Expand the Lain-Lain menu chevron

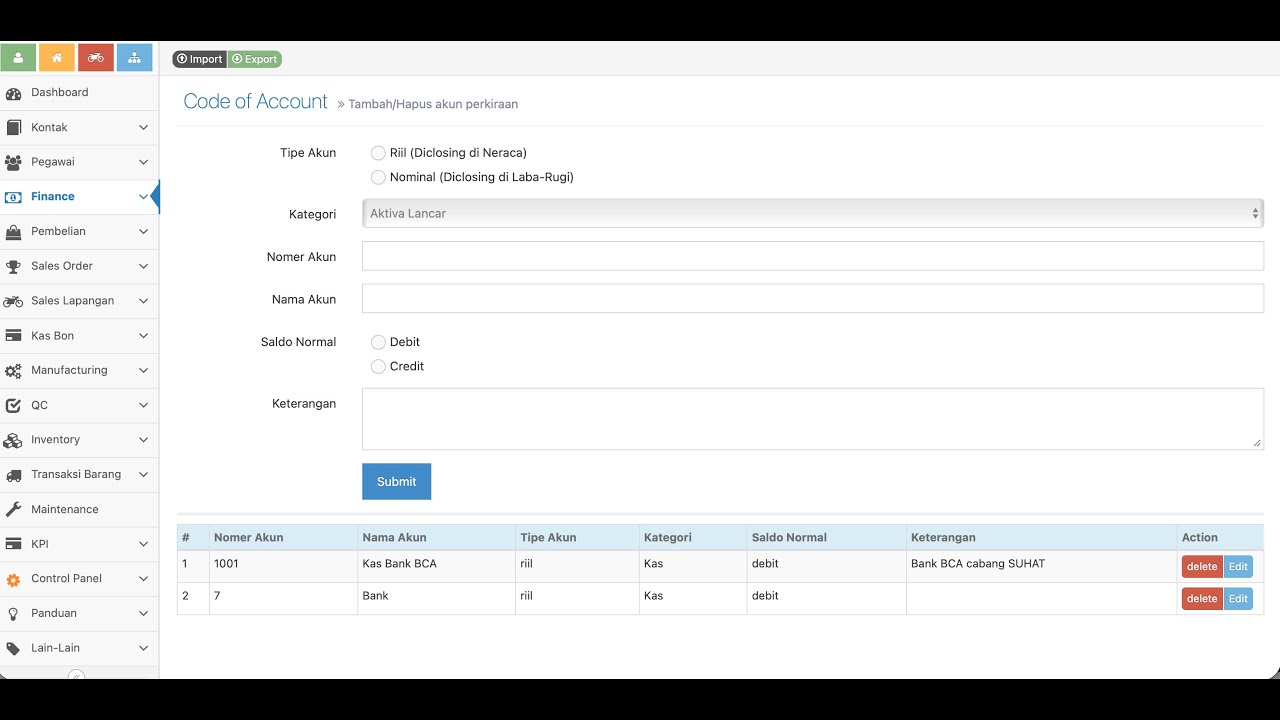click(x=143, y=648)
